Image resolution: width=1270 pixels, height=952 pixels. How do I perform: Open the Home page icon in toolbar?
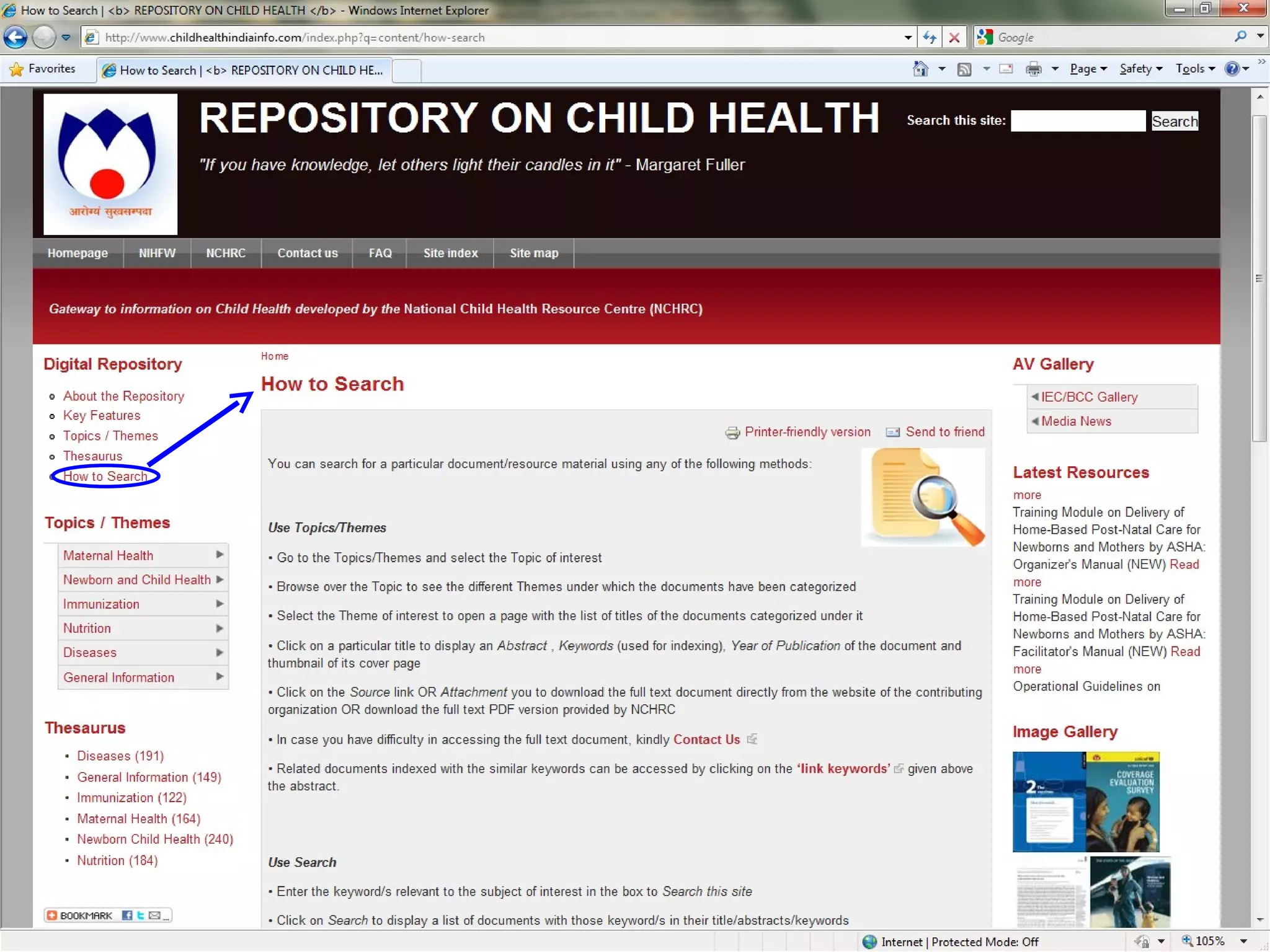tap(920, 69)
